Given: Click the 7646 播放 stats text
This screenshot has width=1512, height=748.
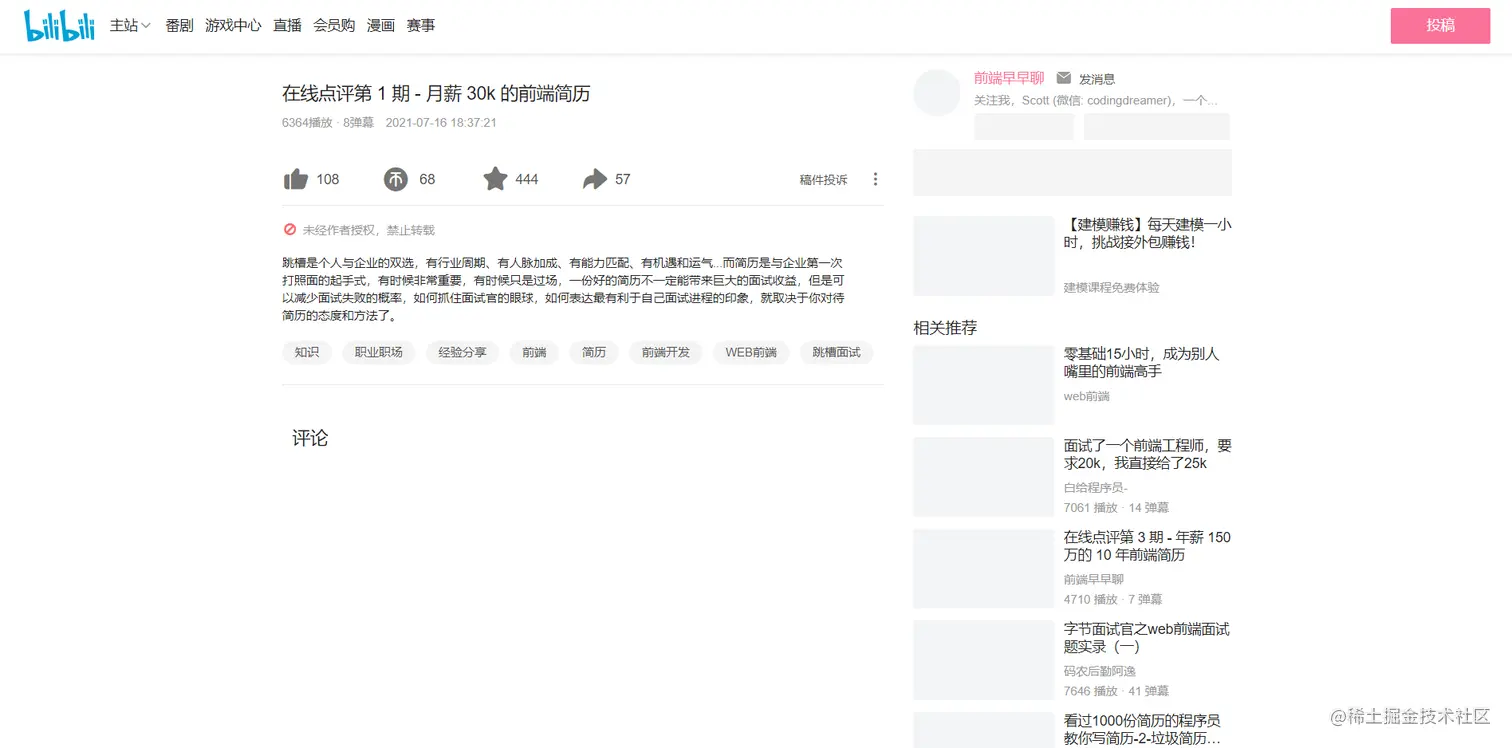Looking at the screenshot, I should pyautogui.click(x=1091, y=691).
